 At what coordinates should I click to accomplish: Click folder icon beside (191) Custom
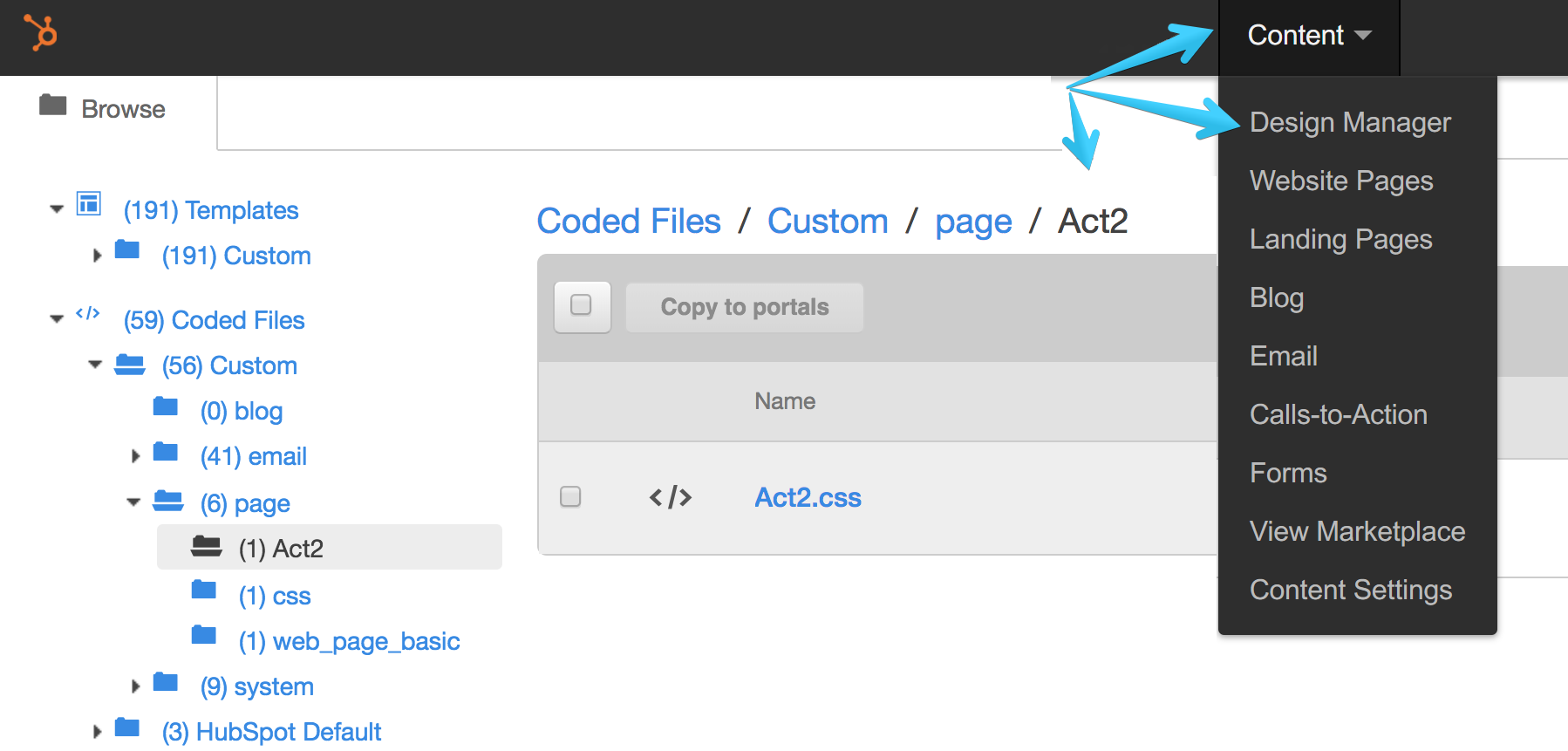coord(127,249)
